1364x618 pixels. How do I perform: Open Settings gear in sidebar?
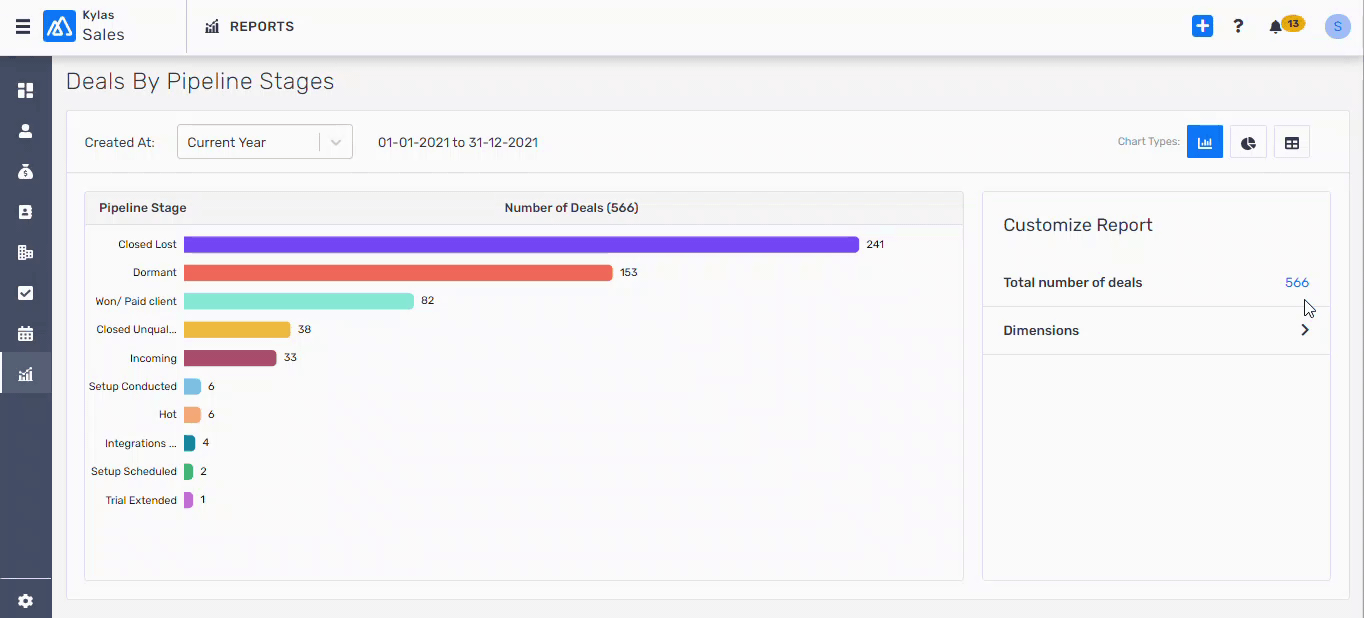(26, 601)
